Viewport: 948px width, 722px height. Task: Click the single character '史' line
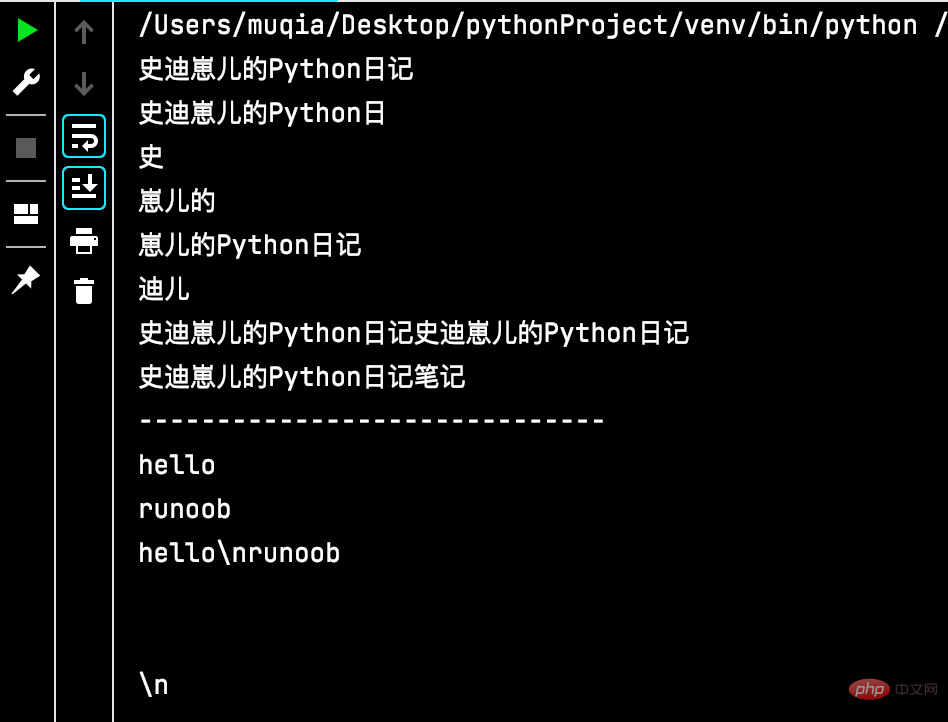[151, 157]
